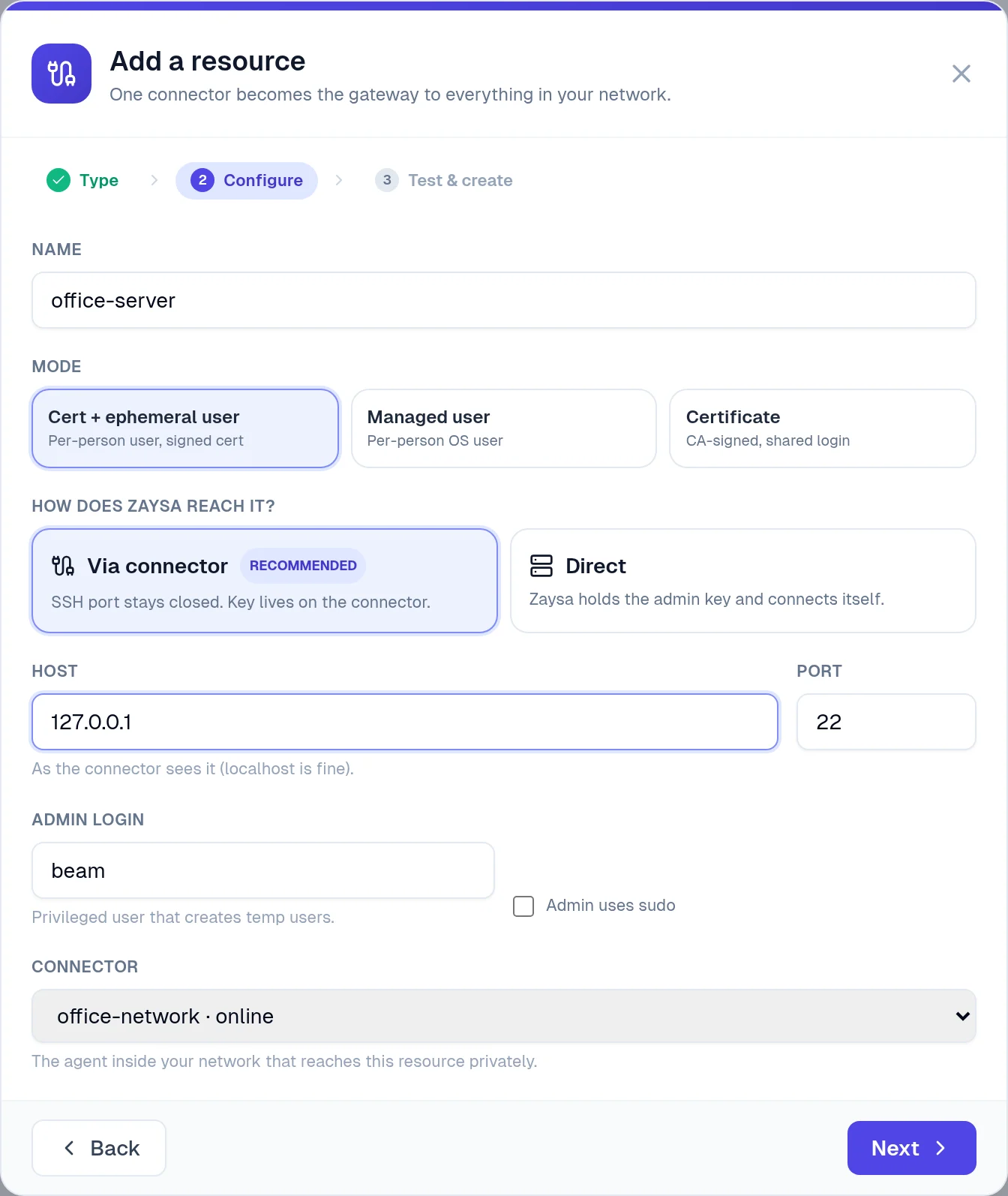1008x1196 pixels.
Task: Open the Connector dropdown showing office-network
Action: tap(503, 1016)
